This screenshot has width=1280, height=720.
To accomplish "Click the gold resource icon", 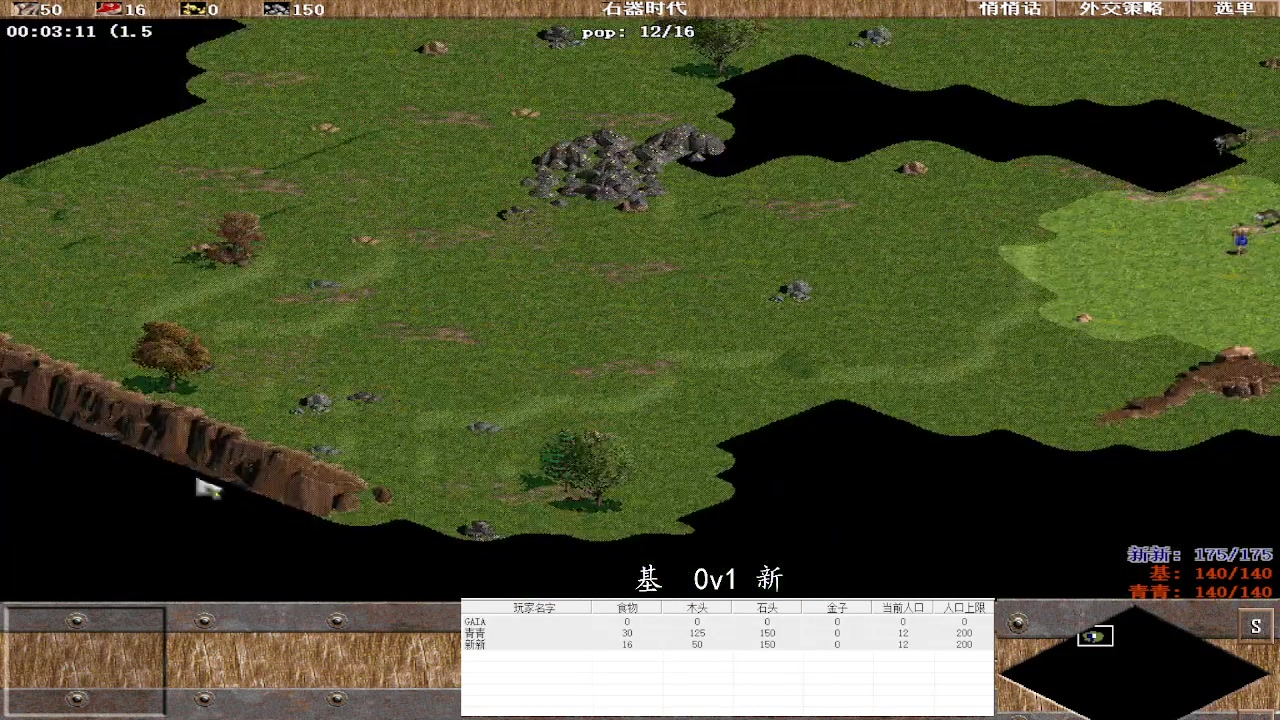I will click(193, 9).
